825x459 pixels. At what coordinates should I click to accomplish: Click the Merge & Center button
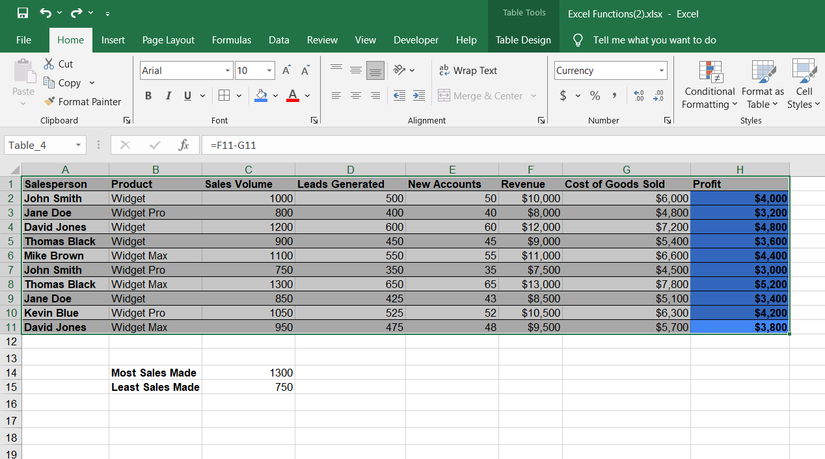(x=486, y=96)
